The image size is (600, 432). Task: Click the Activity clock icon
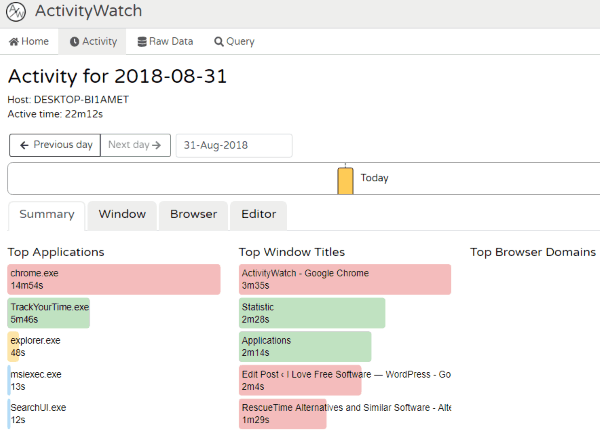[74, 42]
